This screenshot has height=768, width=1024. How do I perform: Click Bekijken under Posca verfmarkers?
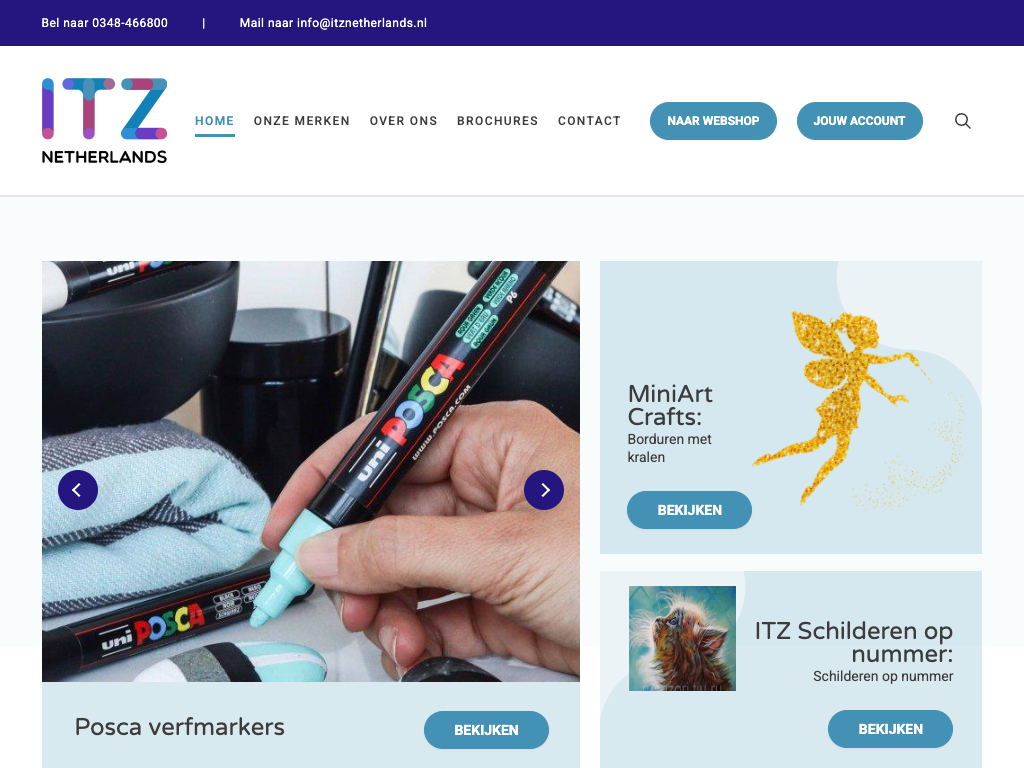tap(487, 730)
